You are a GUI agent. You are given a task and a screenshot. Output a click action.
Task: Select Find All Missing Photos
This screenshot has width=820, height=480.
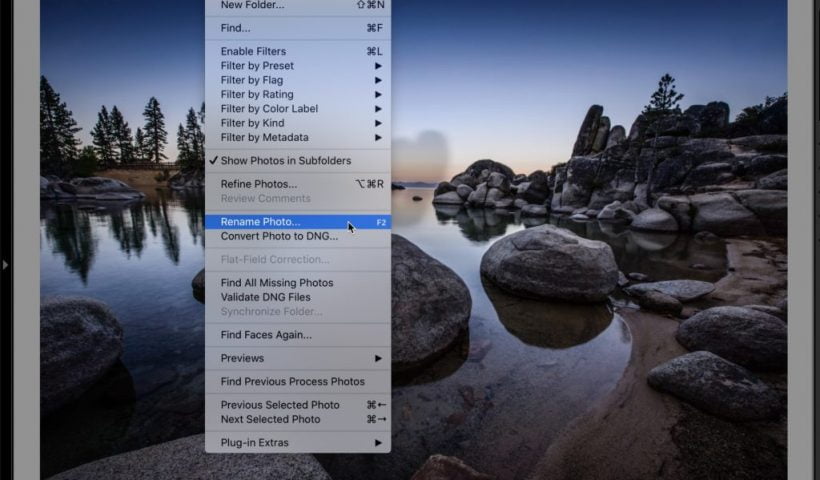tap(277, 283)
